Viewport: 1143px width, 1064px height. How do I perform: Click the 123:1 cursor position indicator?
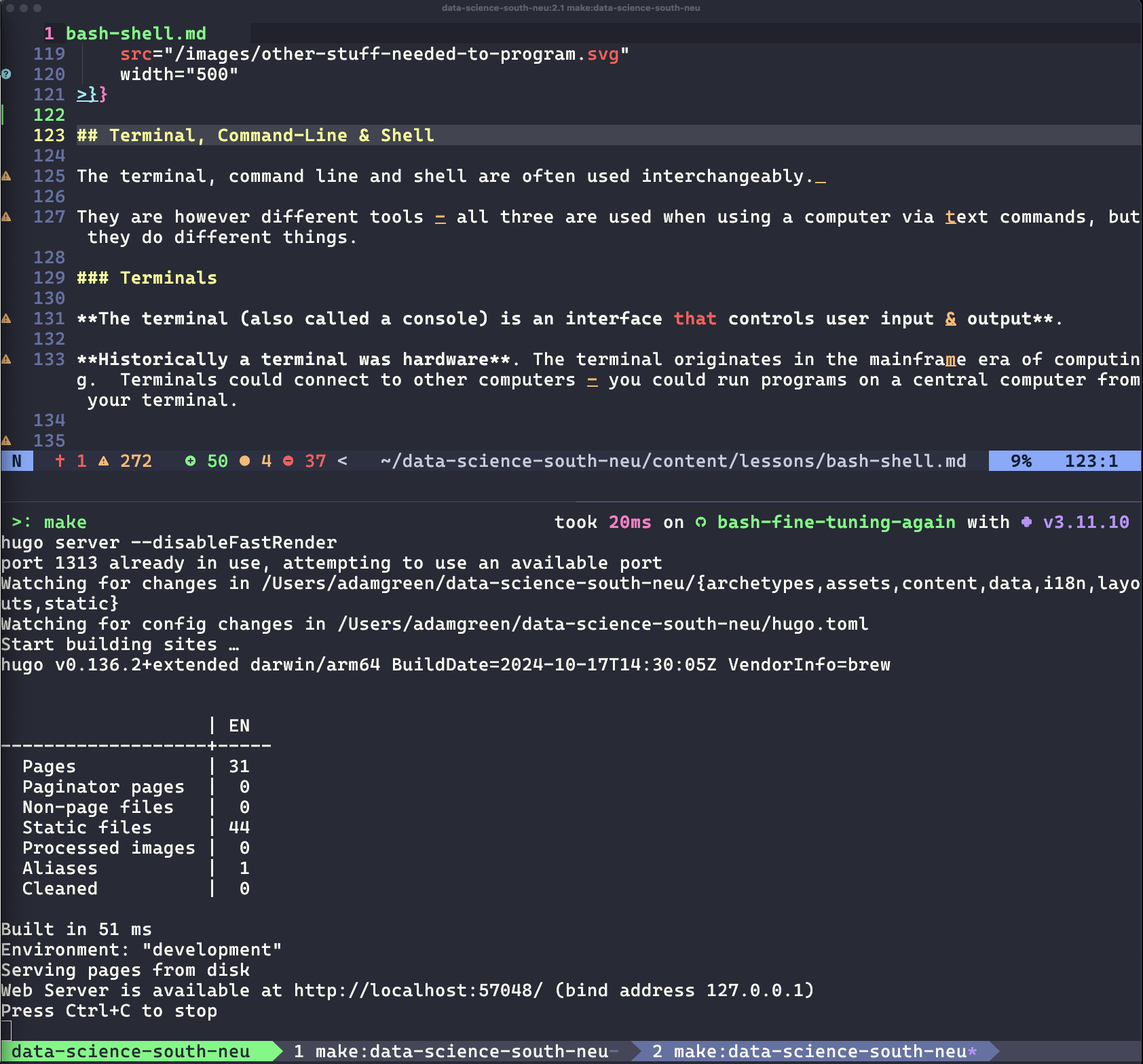[x=1091, y=461]
